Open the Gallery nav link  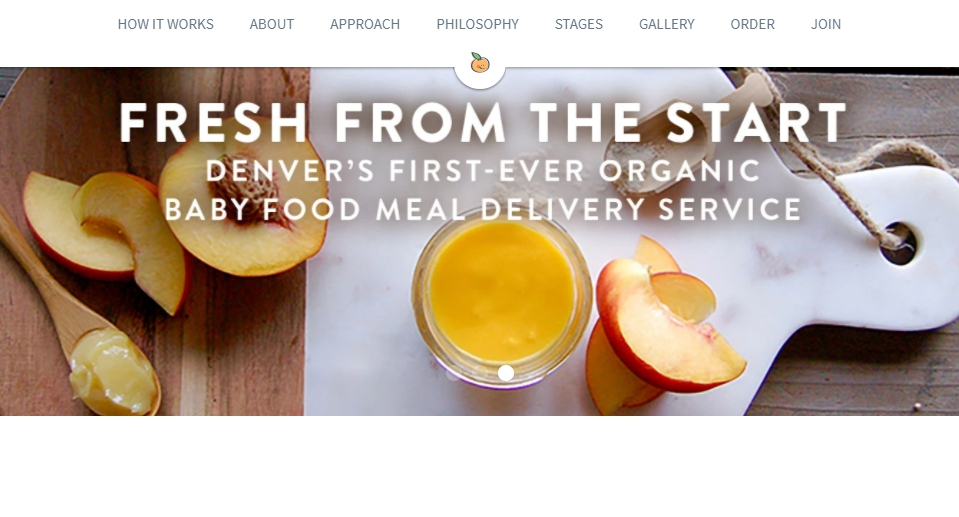pos(667,24)
